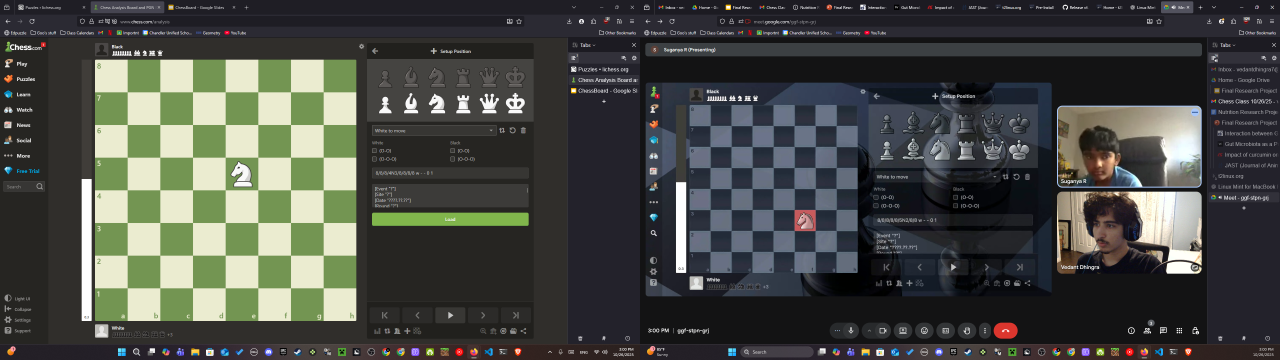Open the White to move dropdown
Screen dimensions: 1280x360
tap(433, 130)
